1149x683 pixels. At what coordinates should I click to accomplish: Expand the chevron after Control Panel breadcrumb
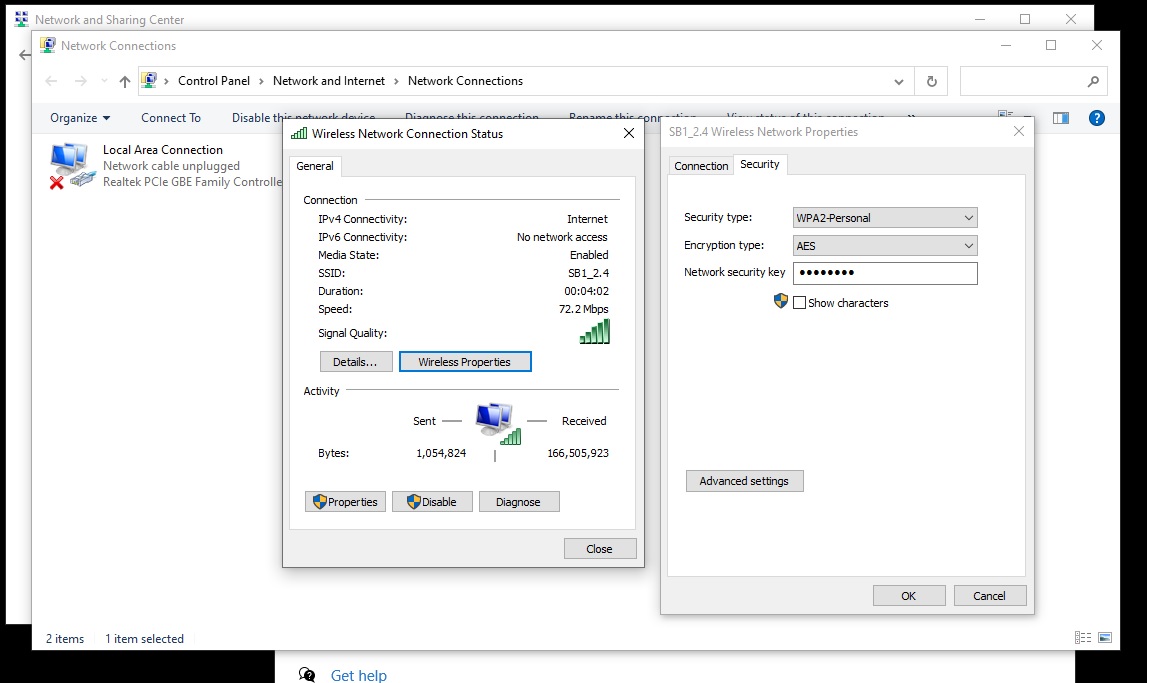point(261,81)
